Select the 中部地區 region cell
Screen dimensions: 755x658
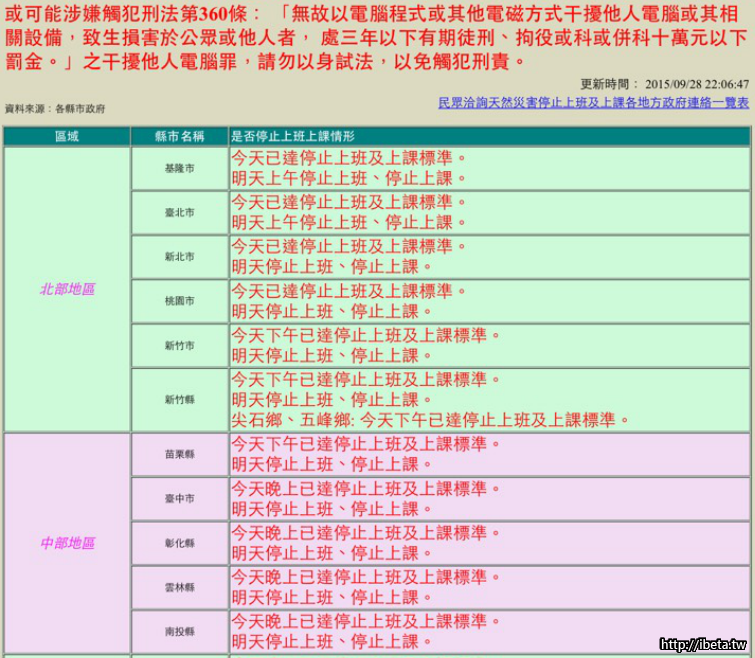[x=67, y=543]
